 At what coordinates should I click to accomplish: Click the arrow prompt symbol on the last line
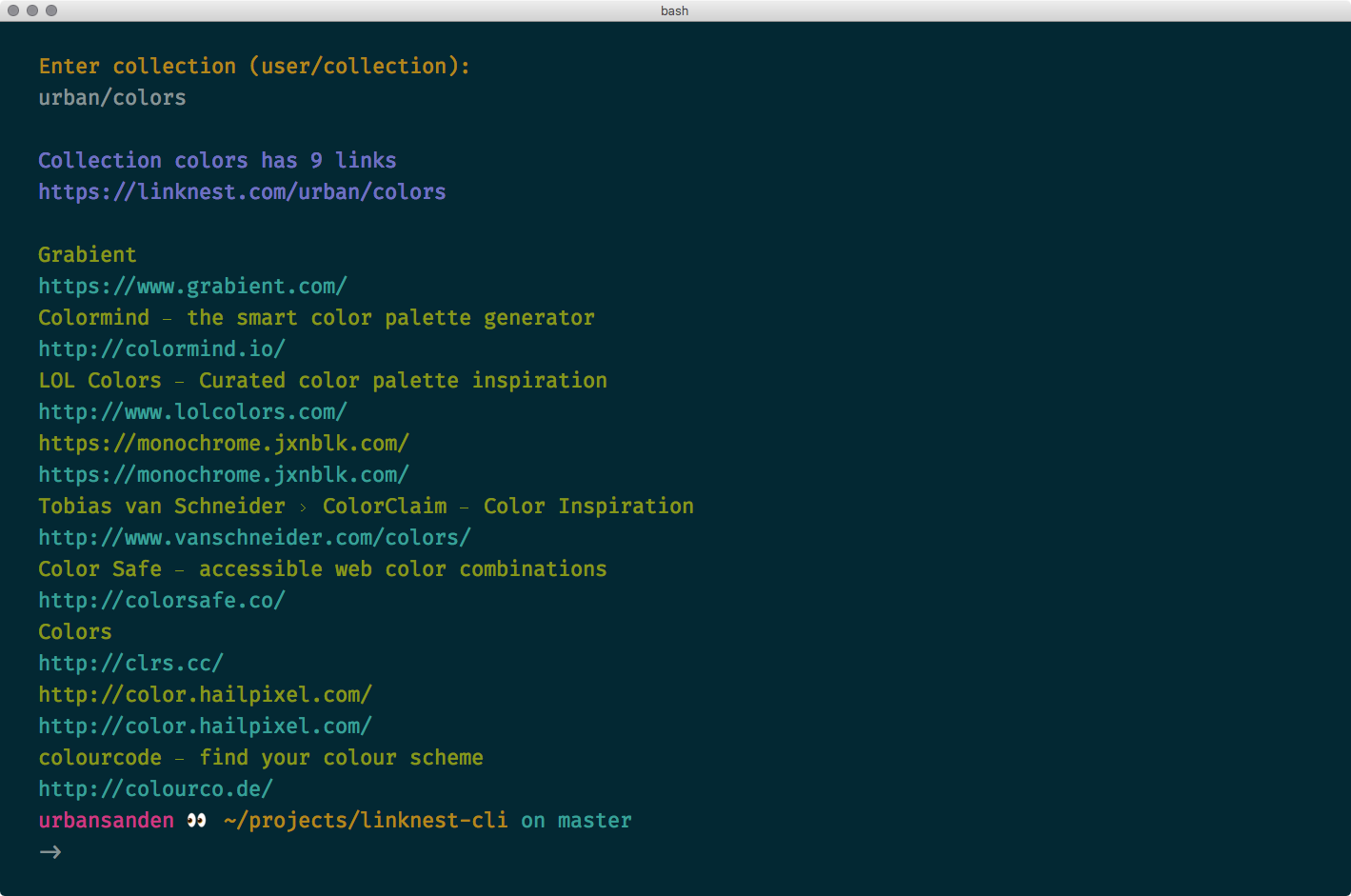click(x=50, y=851)
